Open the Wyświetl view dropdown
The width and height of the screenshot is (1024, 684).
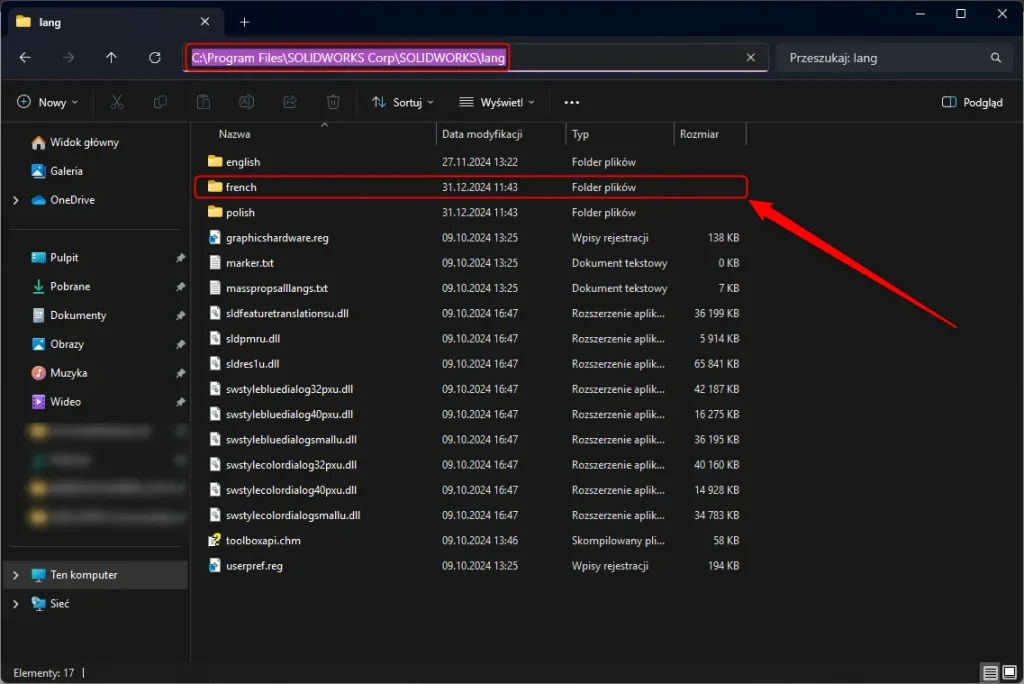pos(497,102)
